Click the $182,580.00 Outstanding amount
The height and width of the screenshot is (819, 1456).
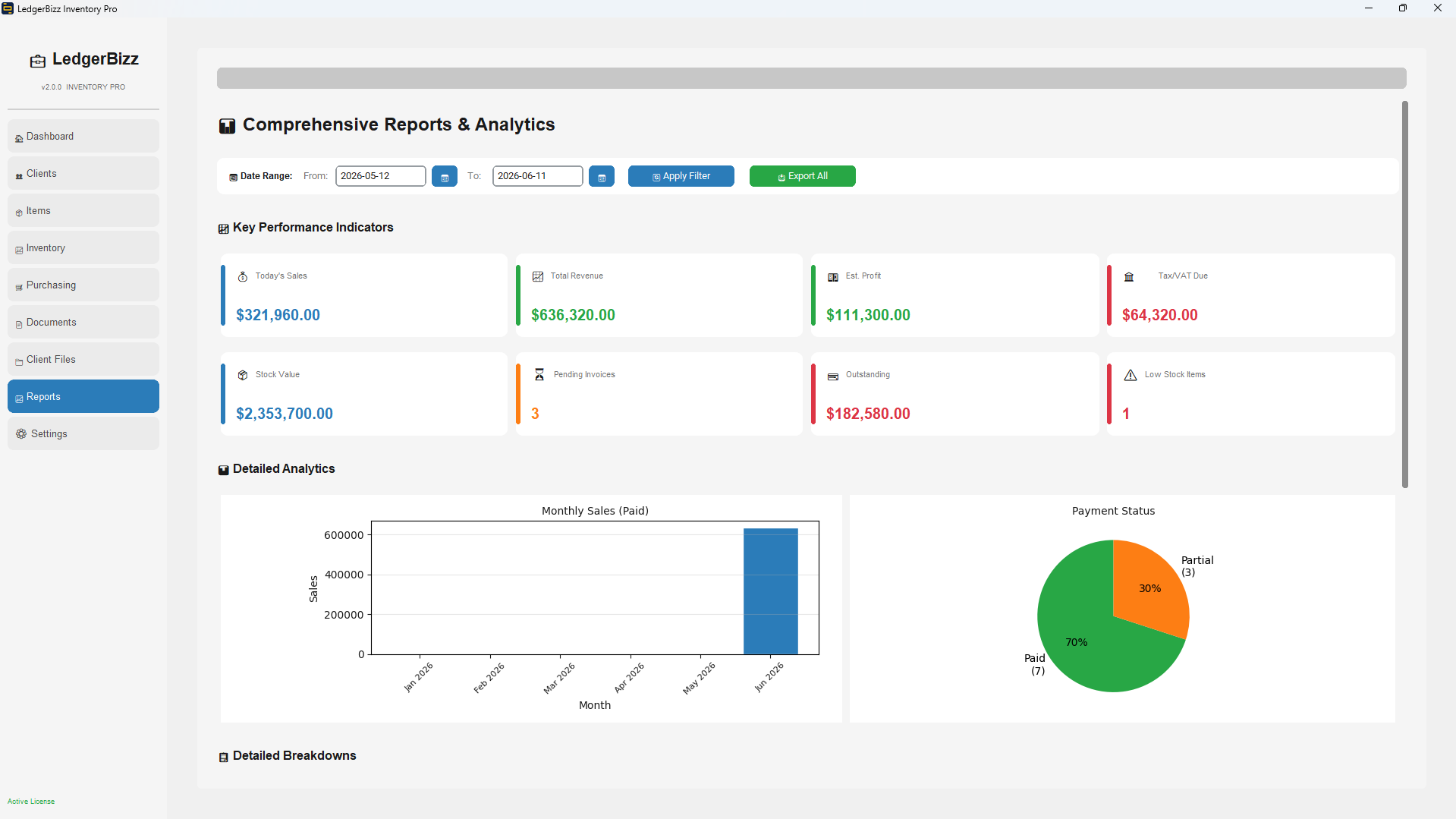(868, 414)
